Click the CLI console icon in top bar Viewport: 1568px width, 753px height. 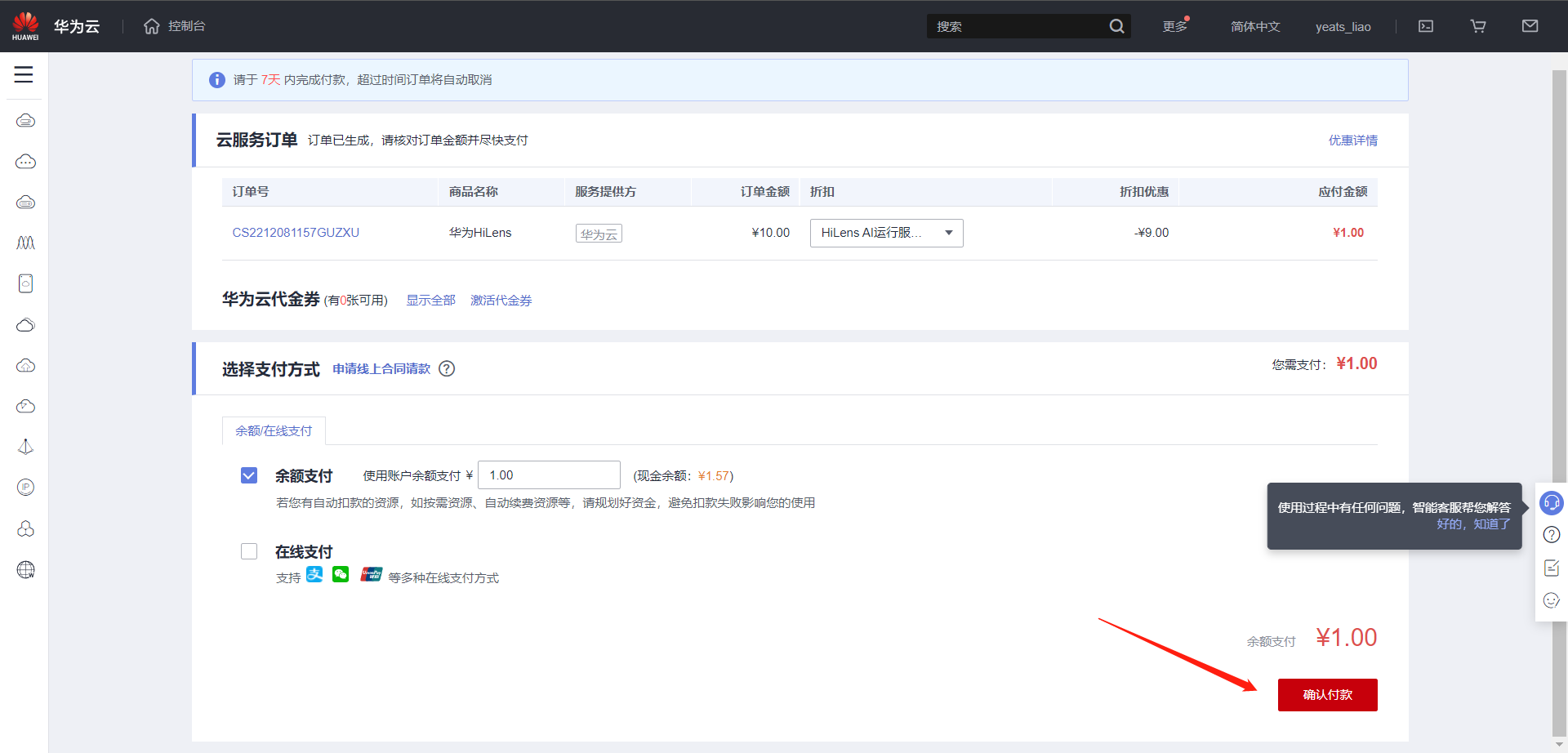click(x=1425, y=25)
